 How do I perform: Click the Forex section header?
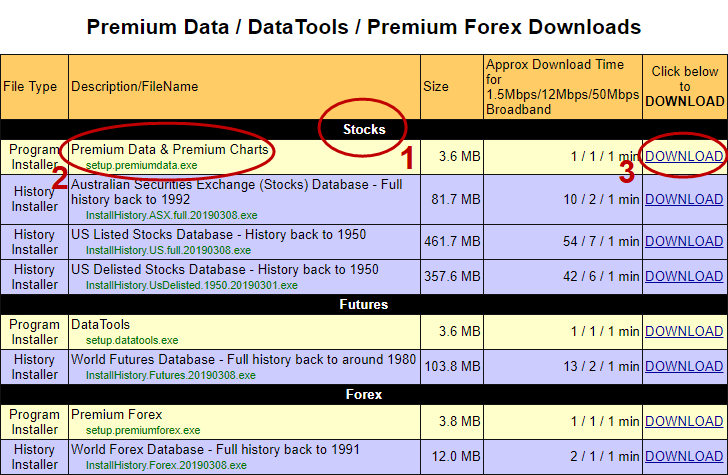(364, 395)
